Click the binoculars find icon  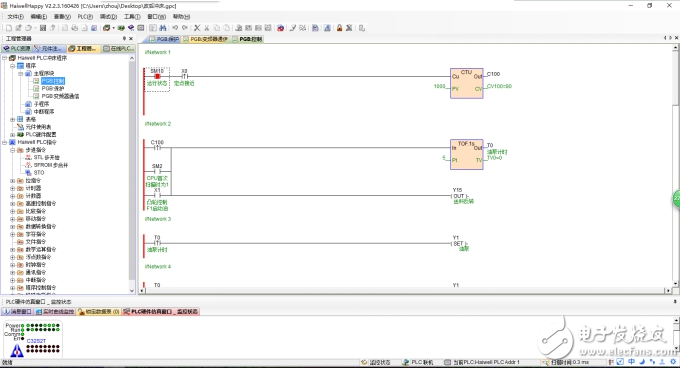(x=163, y=28)
